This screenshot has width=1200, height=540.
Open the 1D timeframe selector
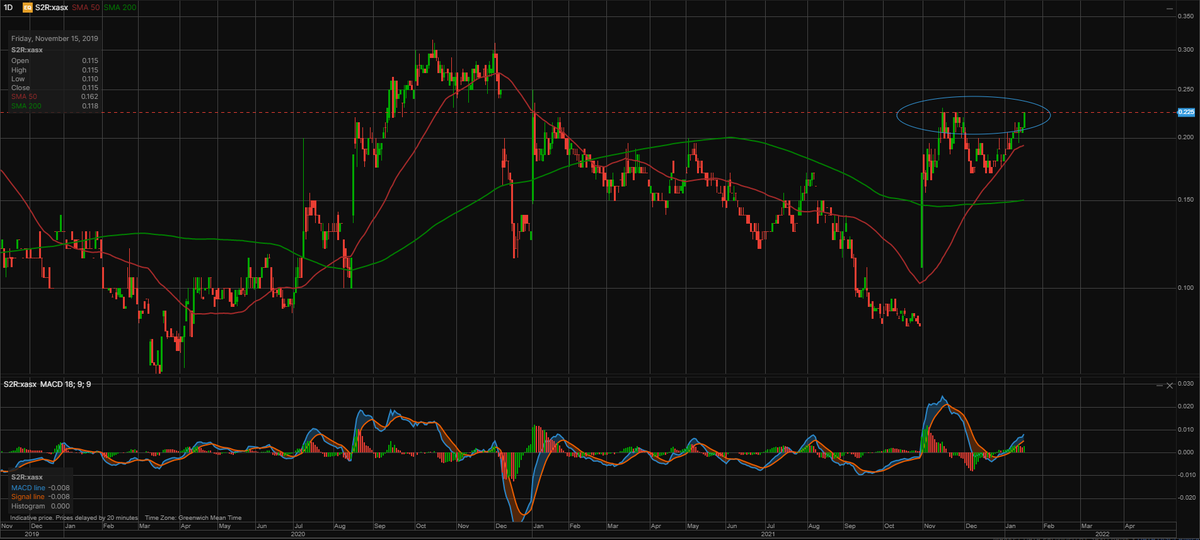pos(9,7)
